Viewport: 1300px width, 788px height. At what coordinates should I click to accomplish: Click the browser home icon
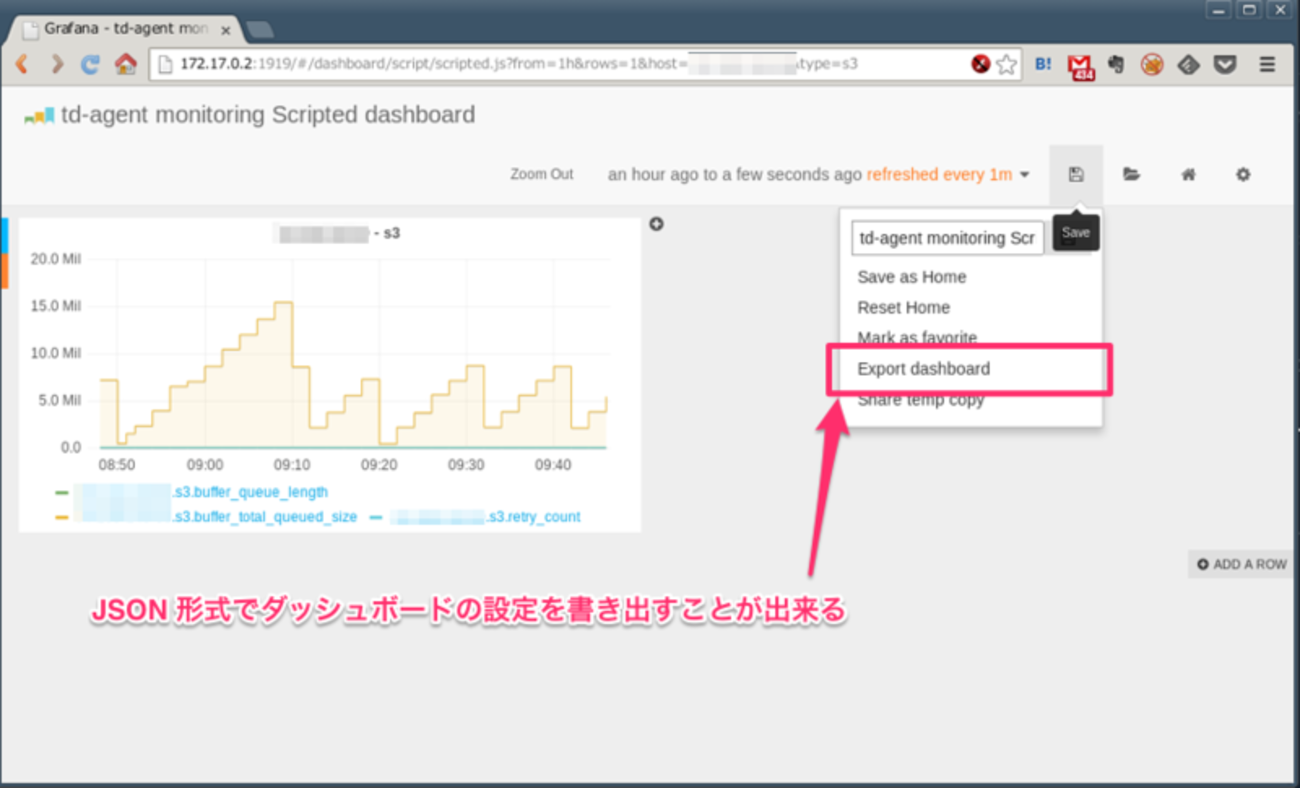tap(125, 65)
